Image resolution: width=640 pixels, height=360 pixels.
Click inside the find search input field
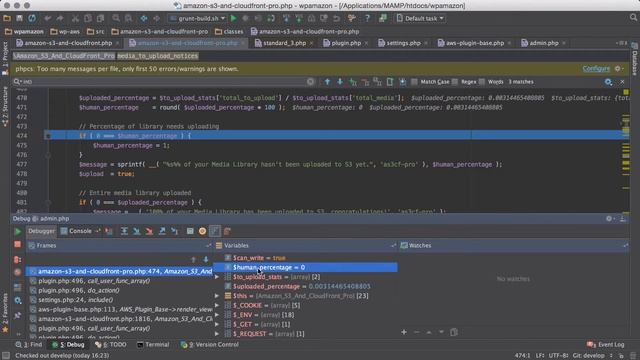[163, 82]
